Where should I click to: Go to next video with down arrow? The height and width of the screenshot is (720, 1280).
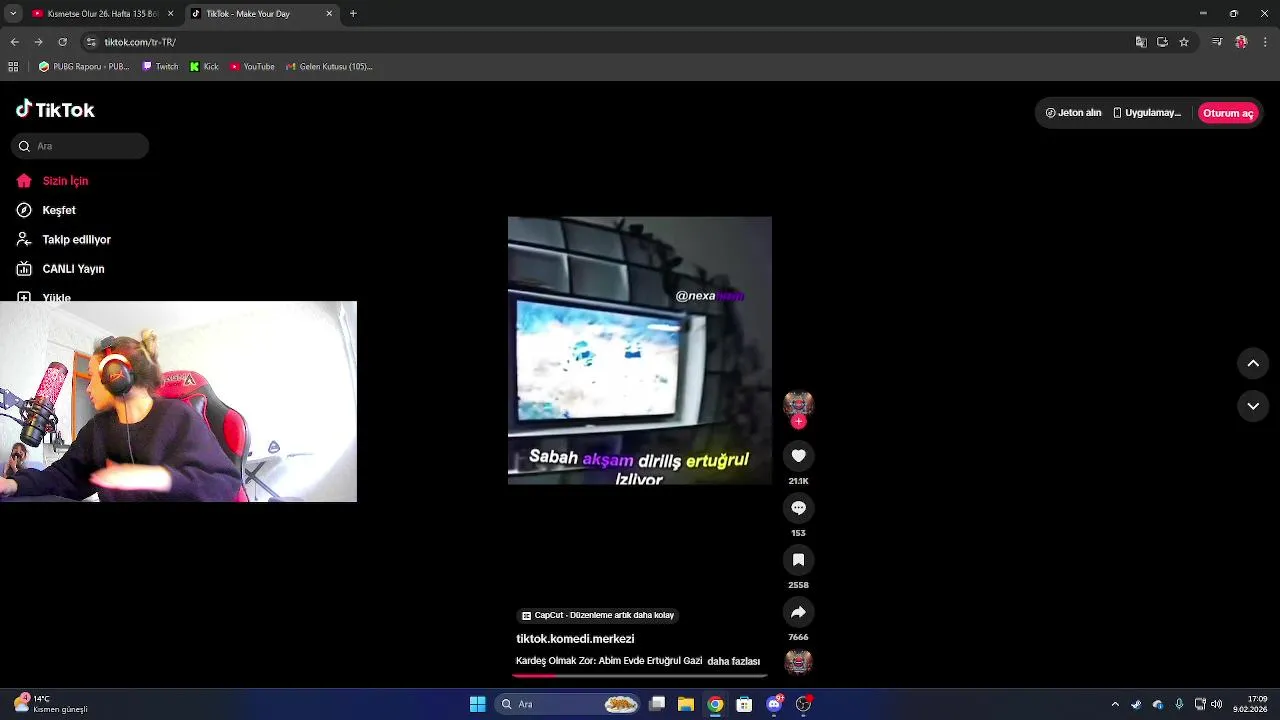coord(1253,406)
